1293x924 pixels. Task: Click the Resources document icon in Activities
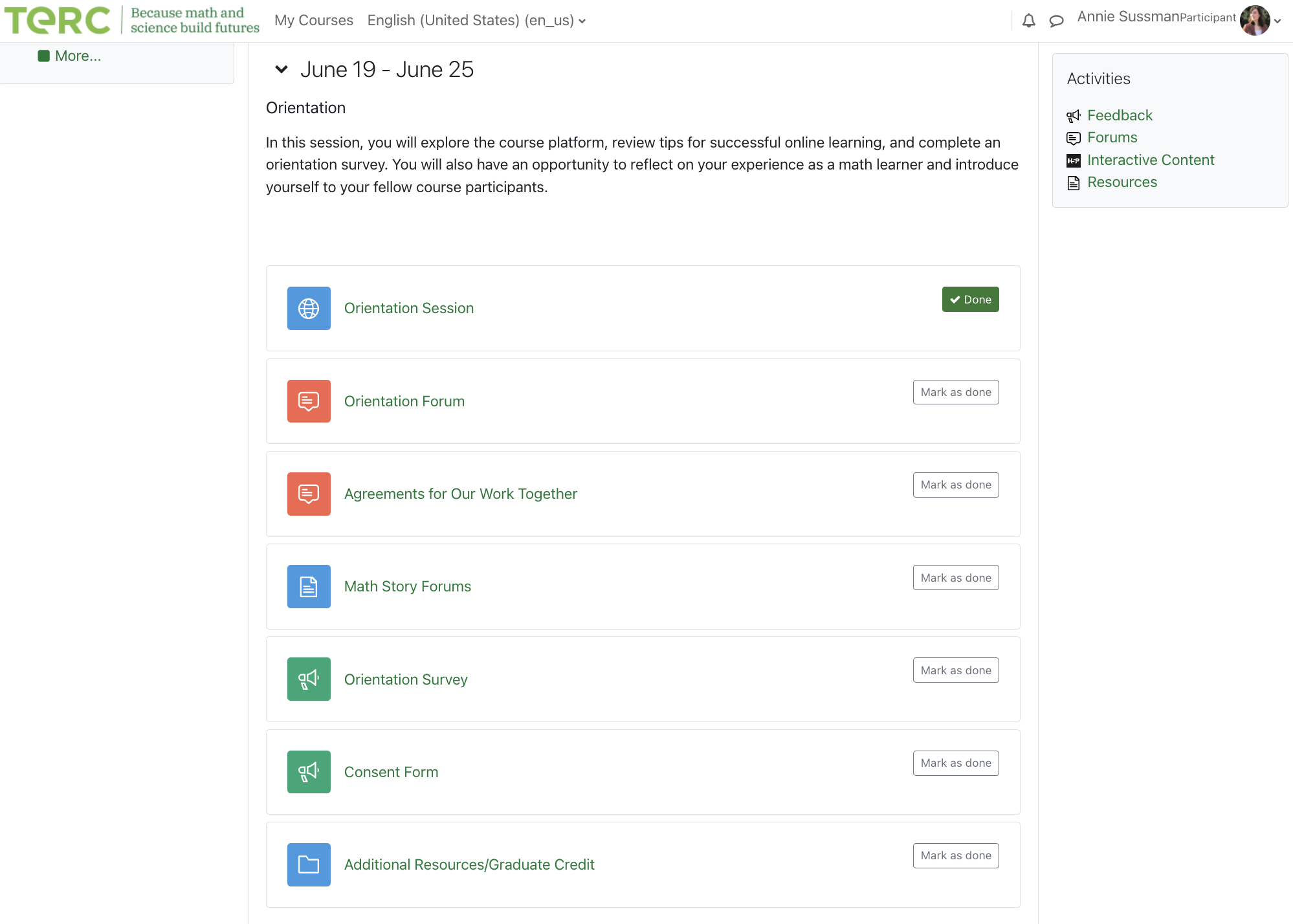pyautogui.click(x=1074, y=183)
